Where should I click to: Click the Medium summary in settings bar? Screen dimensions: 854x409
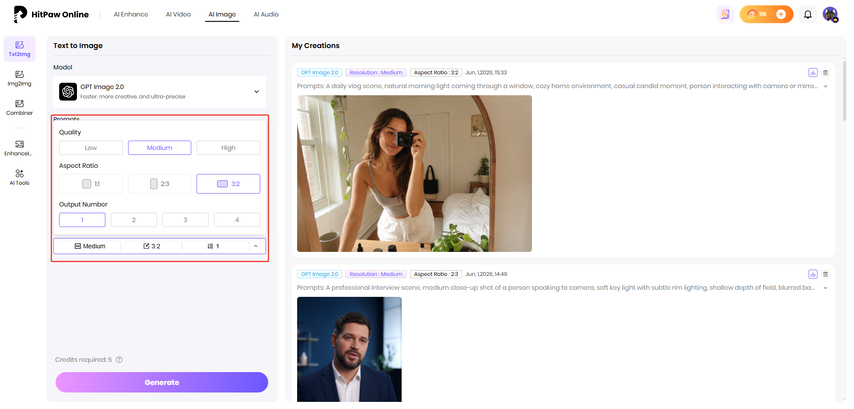click(x=90, y=246)
